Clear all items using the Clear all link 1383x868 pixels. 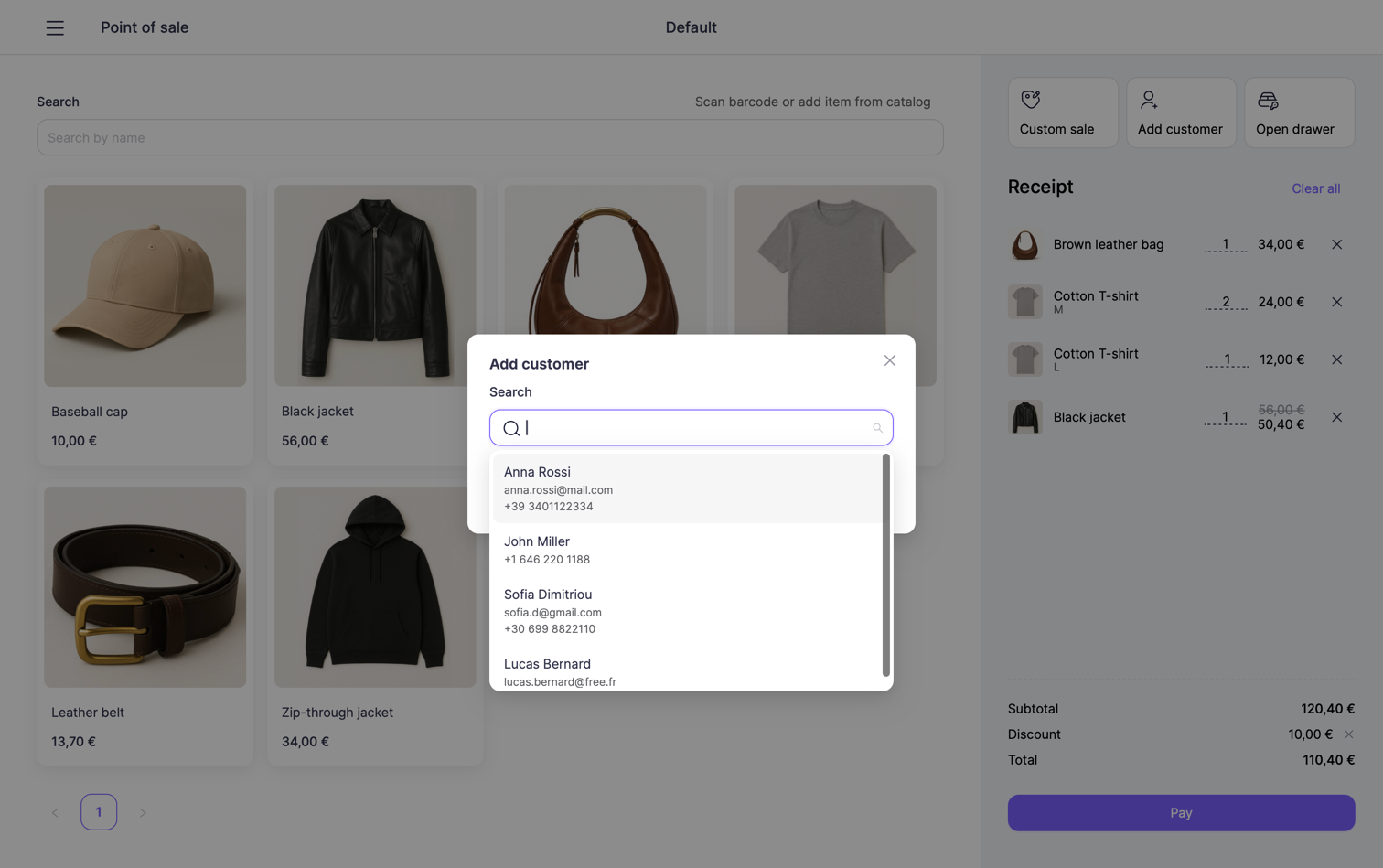[x=1315, y=188]
